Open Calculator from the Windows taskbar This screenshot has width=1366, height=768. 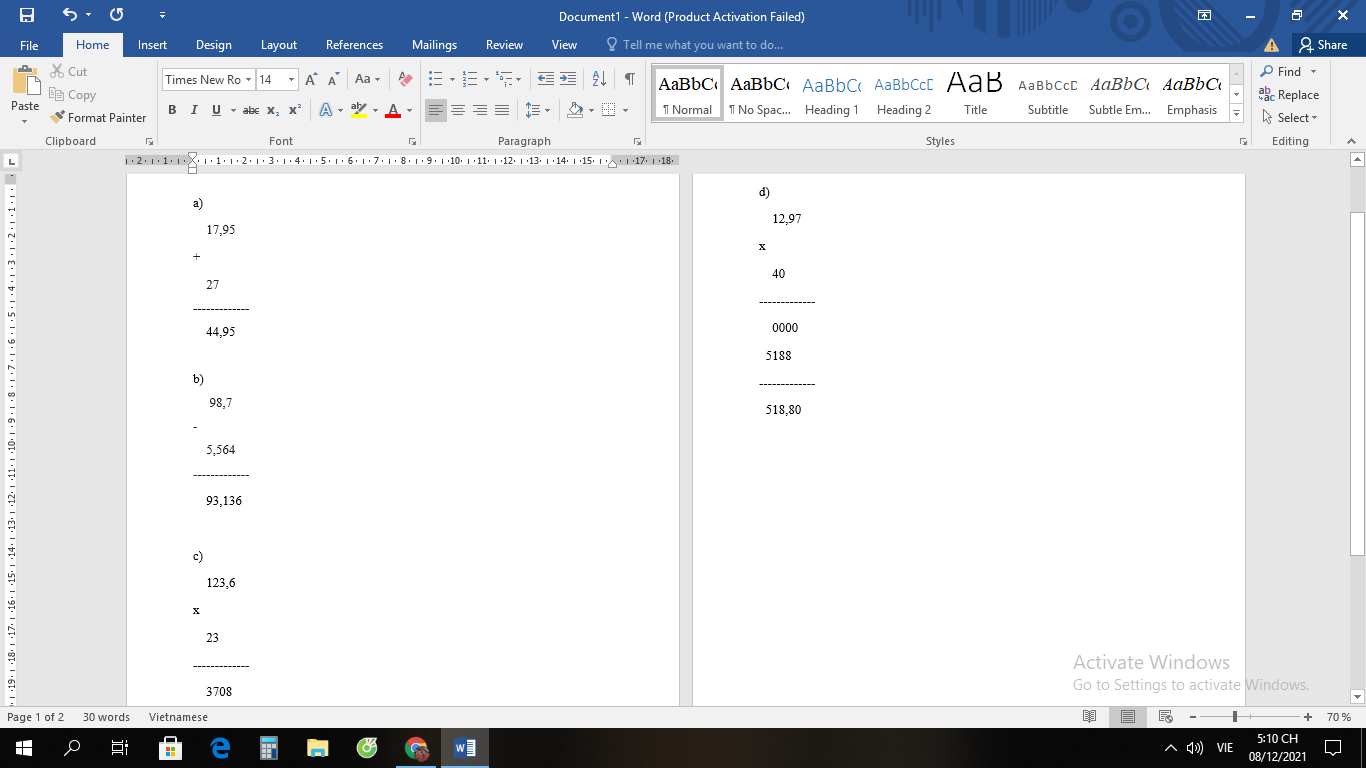(268, 748)
